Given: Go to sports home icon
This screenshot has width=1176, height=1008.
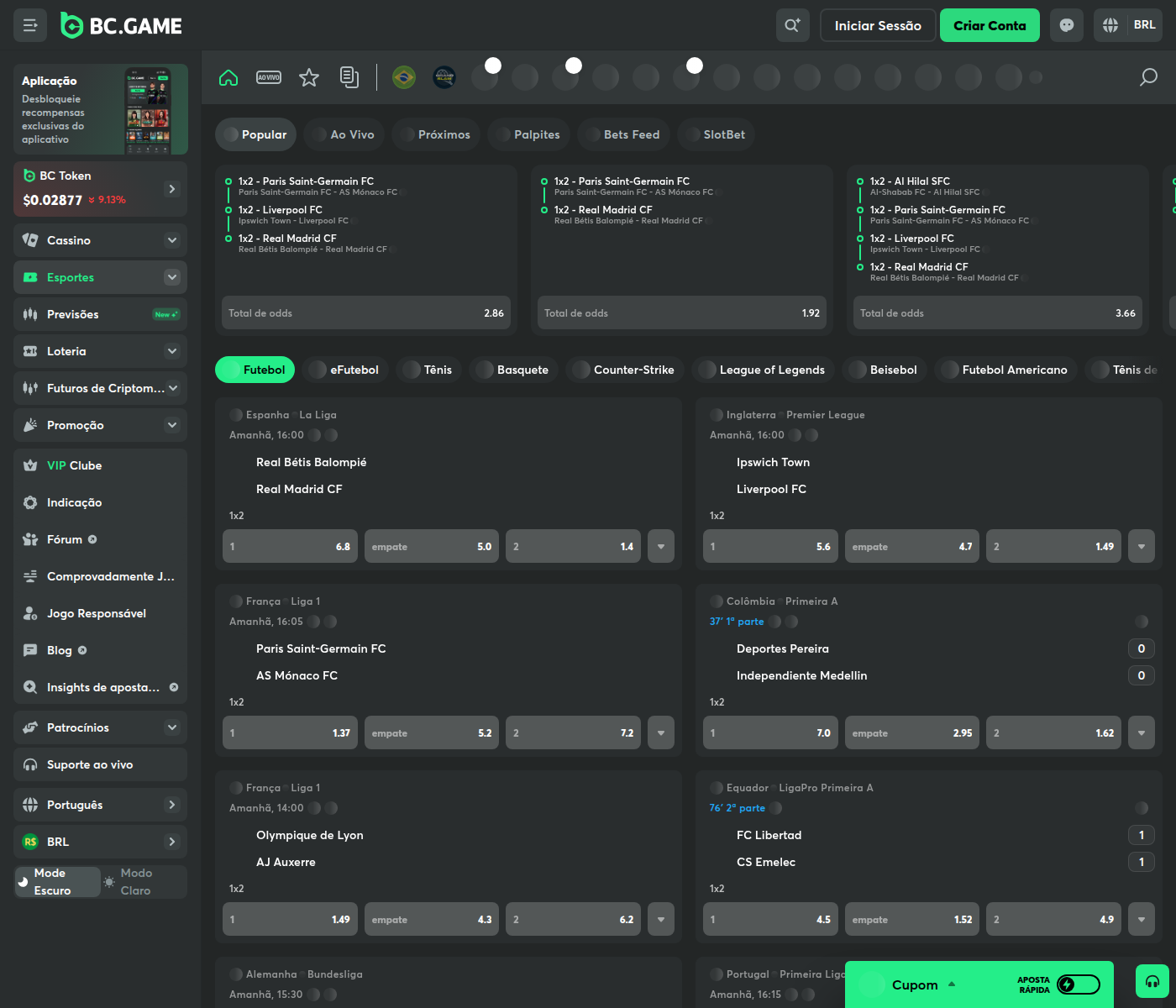Looking at the screenshot, I should (228, 78).
